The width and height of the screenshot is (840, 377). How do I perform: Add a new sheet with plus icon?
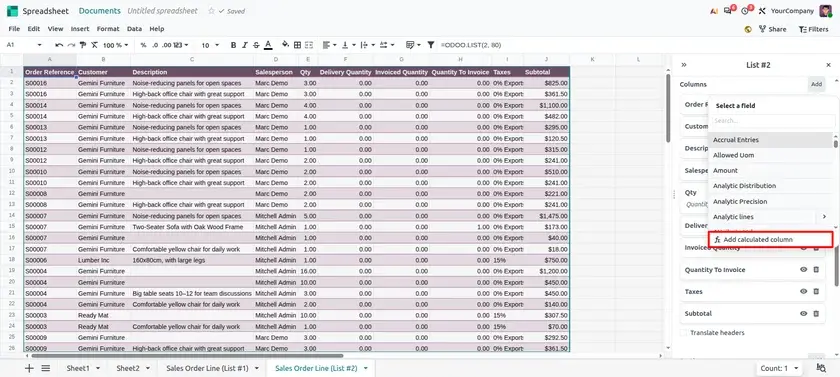29,368
